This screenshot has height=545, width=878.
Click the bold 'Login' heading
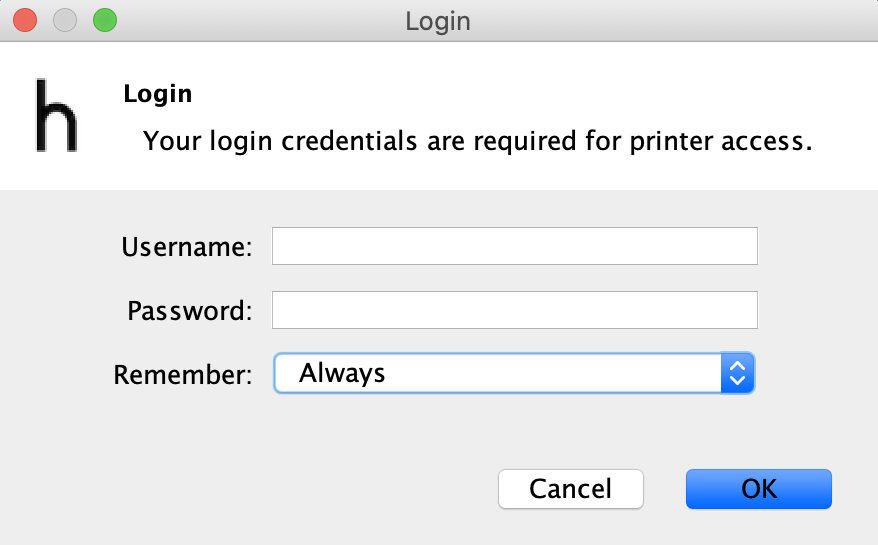coord(158,94)
